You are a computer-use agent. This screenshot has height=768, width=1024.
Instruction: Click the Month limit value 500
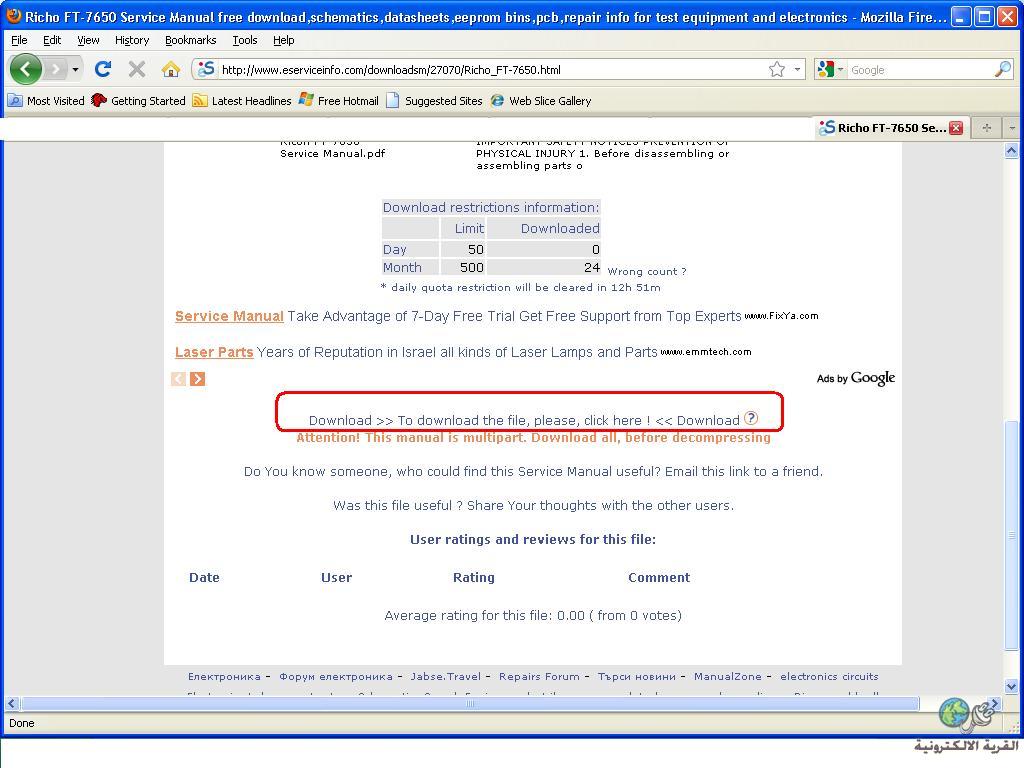point(472,268)
